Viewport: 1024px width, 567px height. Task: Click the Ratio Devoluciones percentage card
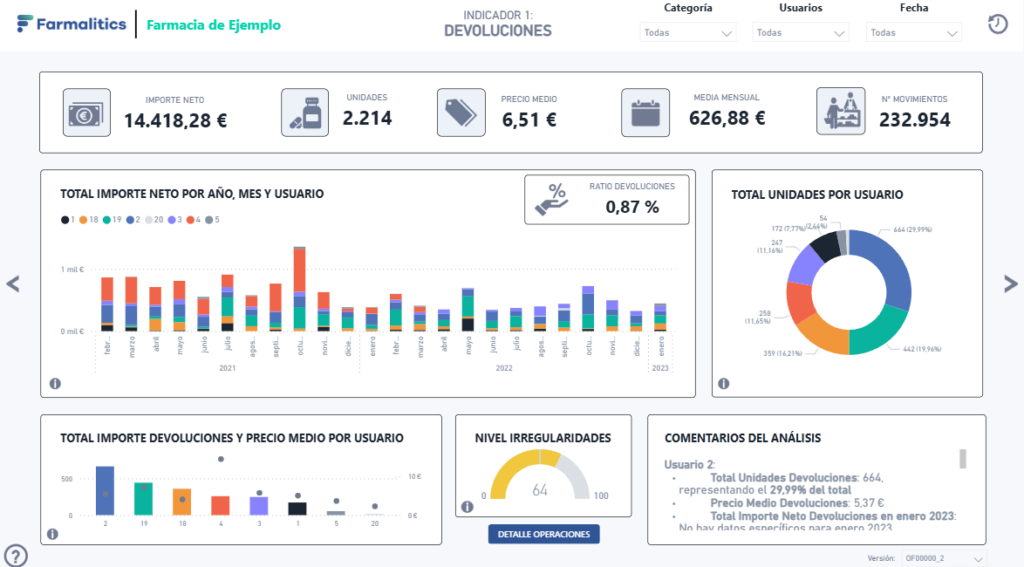[608, 200]
